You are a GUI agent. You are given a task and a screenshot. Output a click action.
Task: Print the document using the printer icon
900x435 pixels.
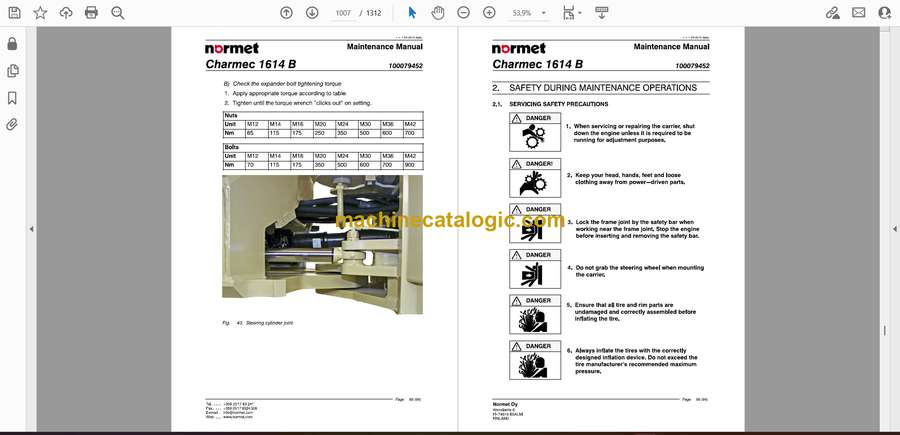point(91,13)
